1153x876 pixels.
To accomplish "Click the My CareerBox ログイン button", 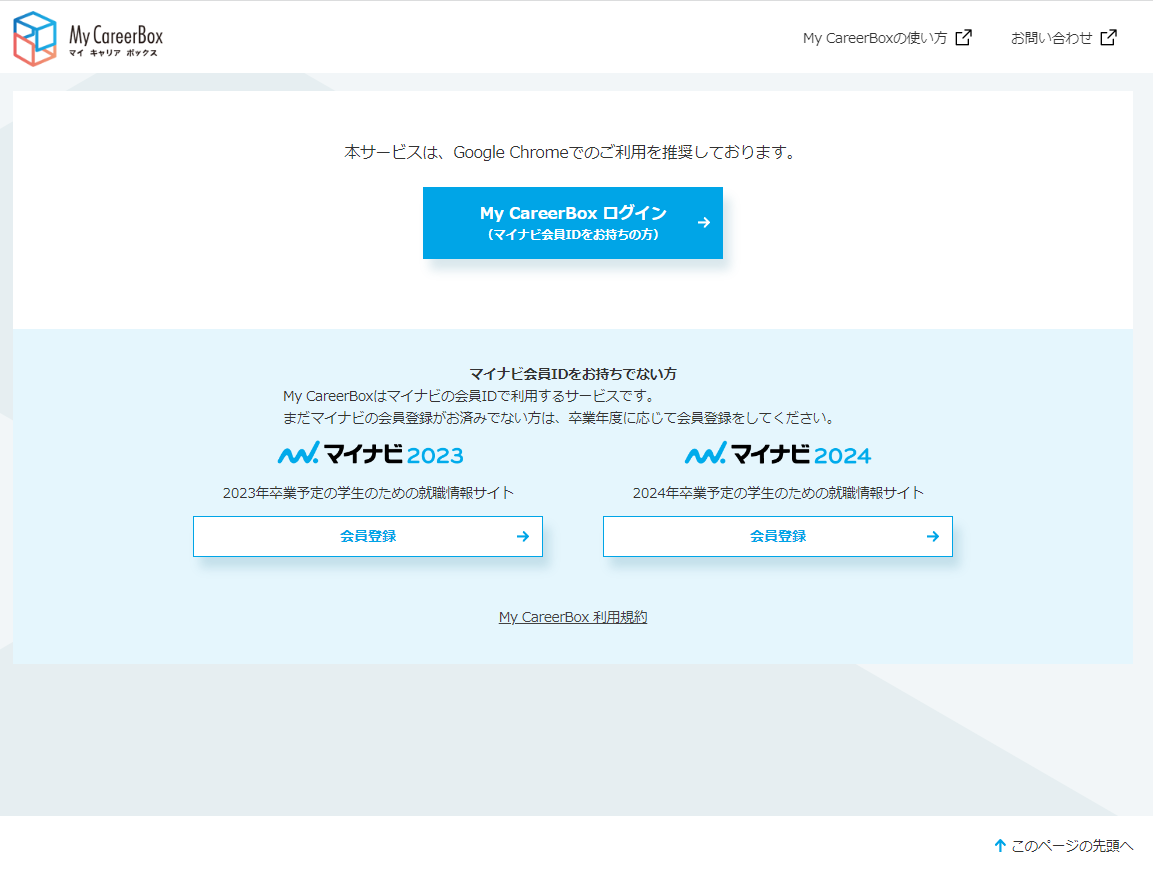I will pyautogui.click(x=573, y=223).
